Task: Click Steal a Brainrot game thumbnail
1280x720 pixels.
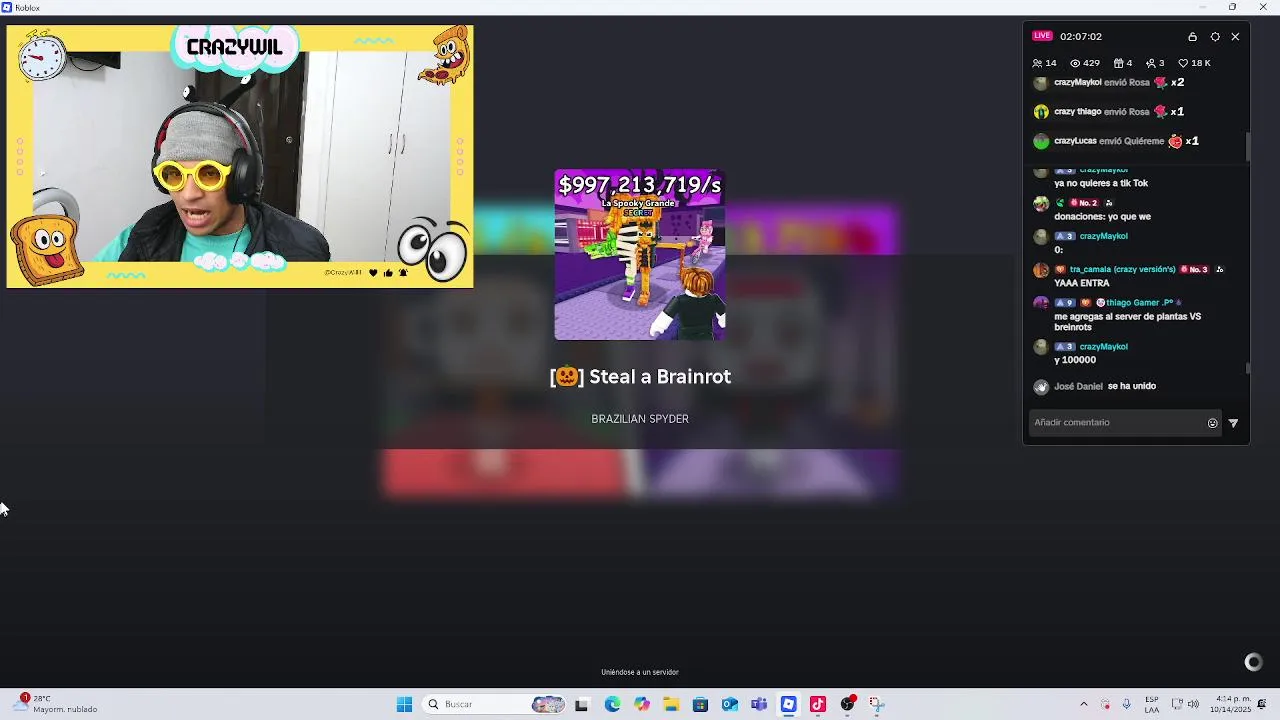Action: (640, 255)
